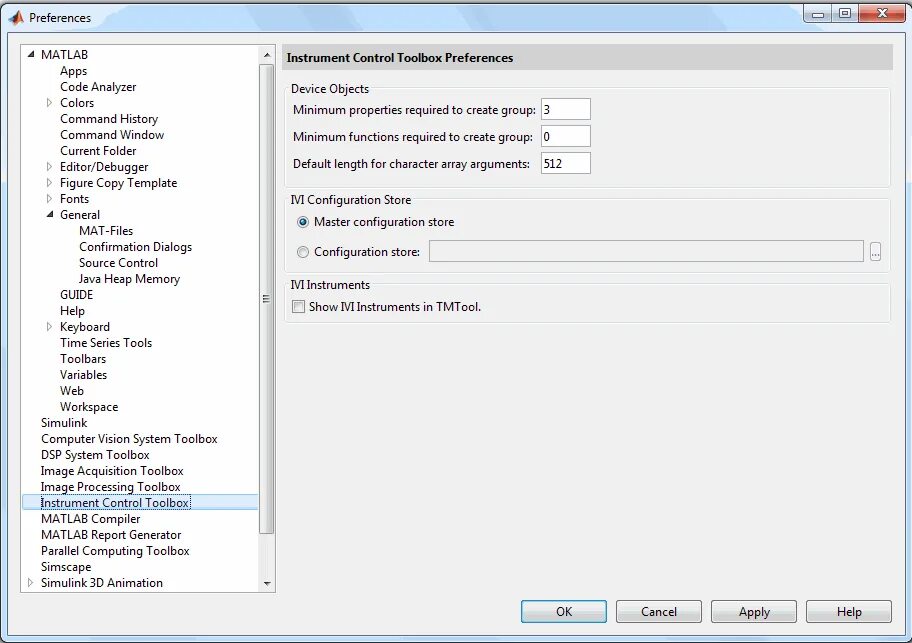The image size is (912, 643).
Task: Select Simulink in the tree
Action: coord(64,423)
